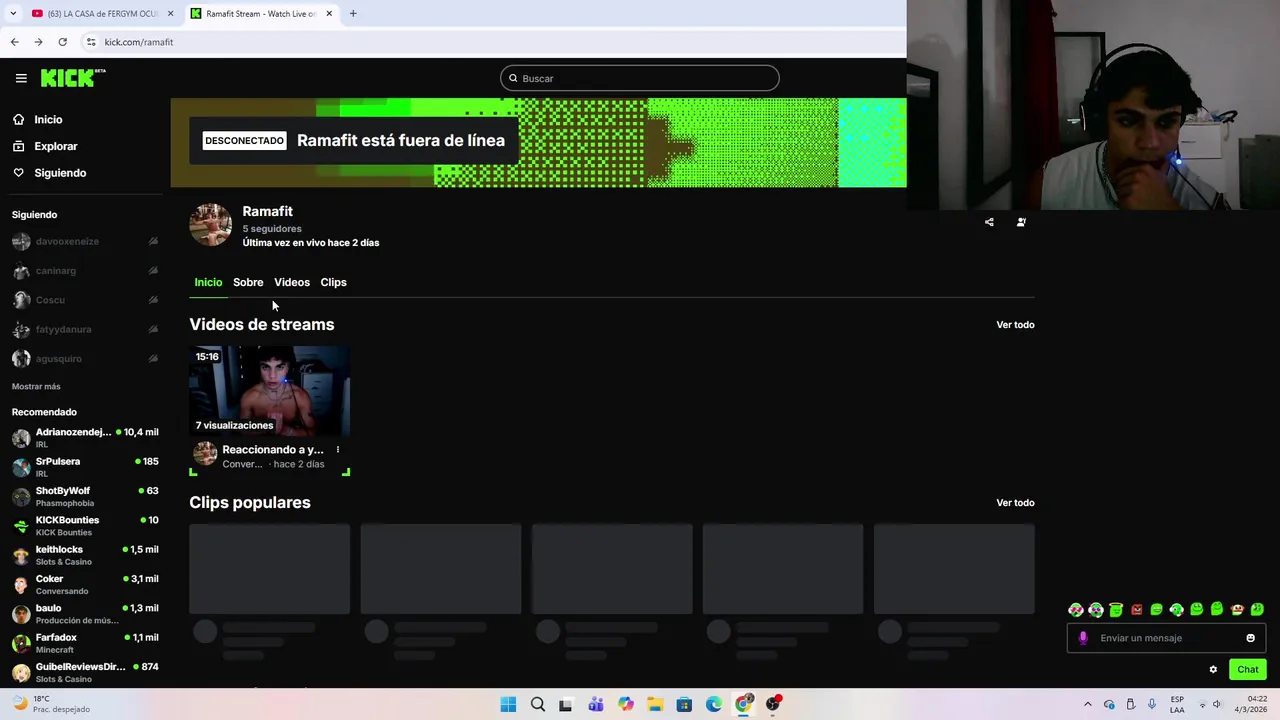Click the browser forward arrow

38,42
